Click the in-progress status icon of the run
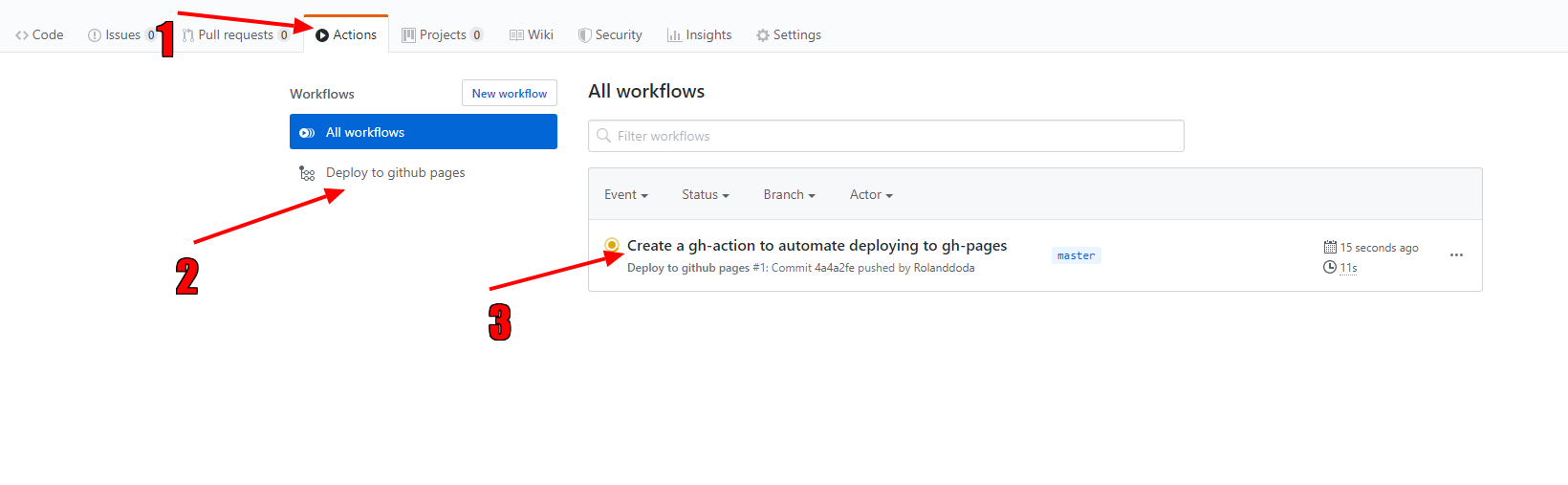This screenshot has width=1568, height=485. tap(612, 245)
